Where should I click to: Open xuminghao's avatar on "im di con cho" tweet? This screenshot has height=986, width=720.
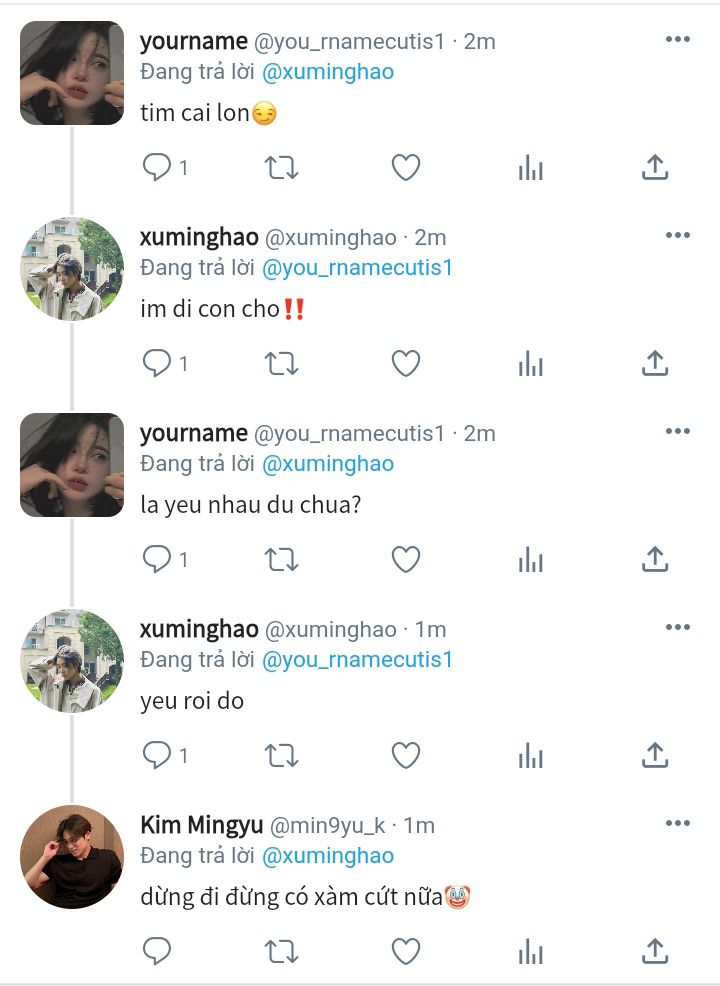click(72, 269)
